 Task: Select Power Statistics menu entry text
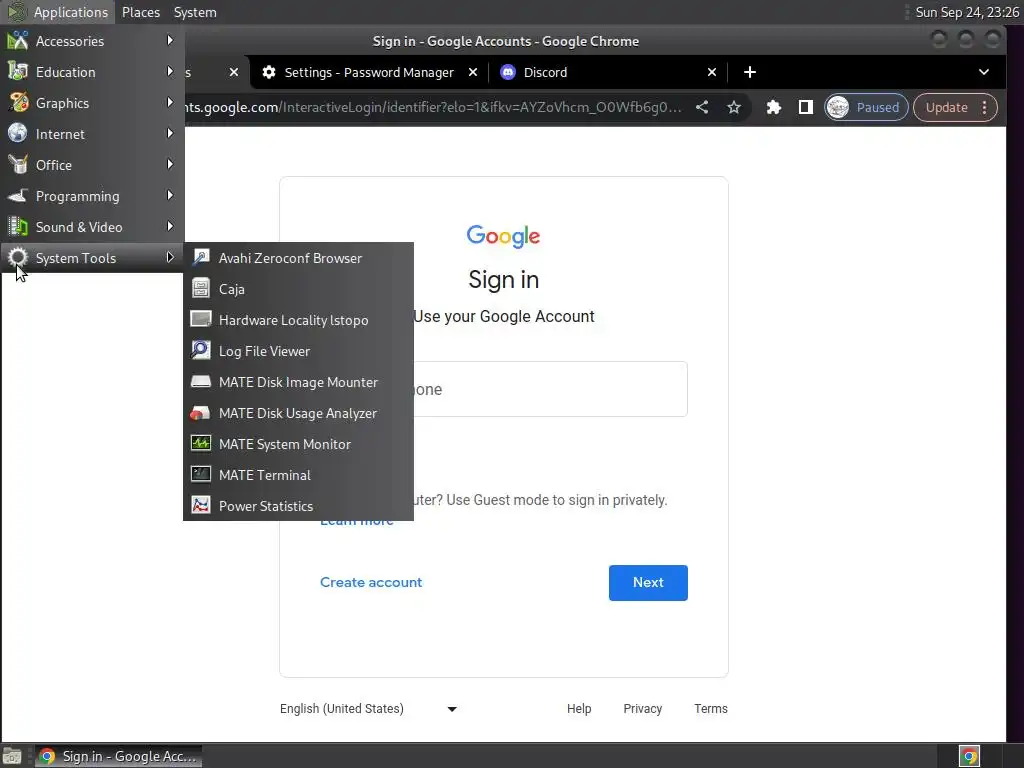pyautogui.click(x=266, y=506)
